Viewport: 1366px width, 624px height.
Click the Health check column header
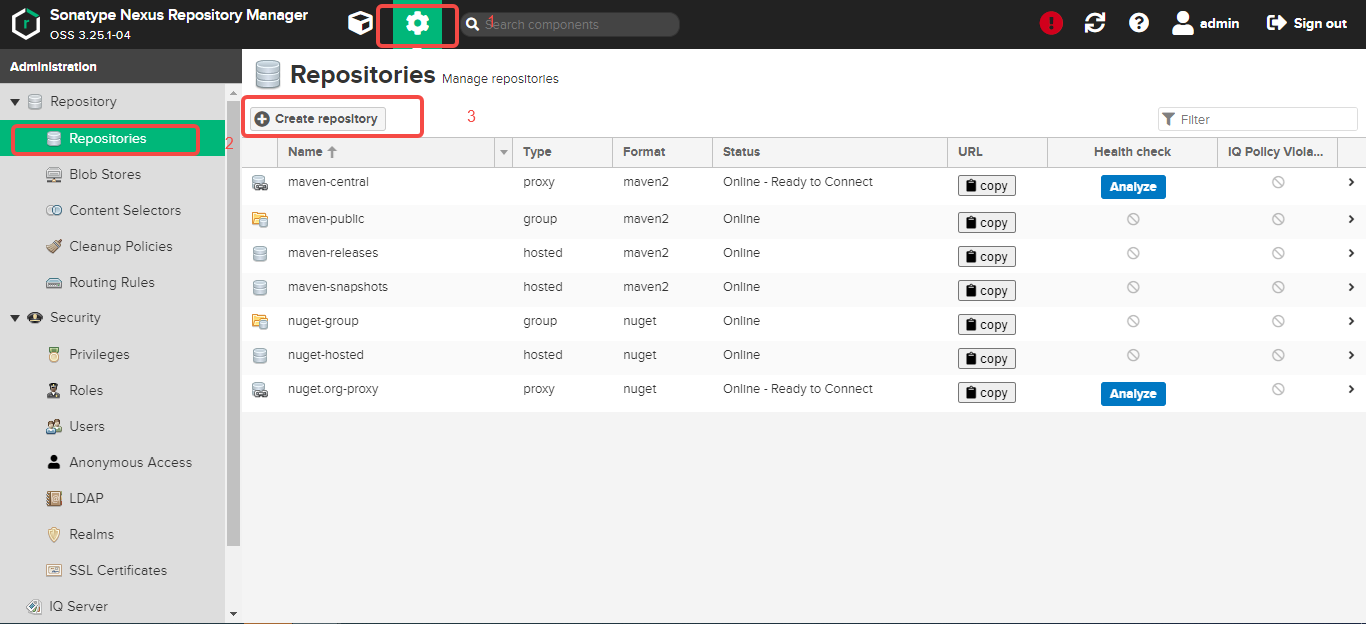1132,152
